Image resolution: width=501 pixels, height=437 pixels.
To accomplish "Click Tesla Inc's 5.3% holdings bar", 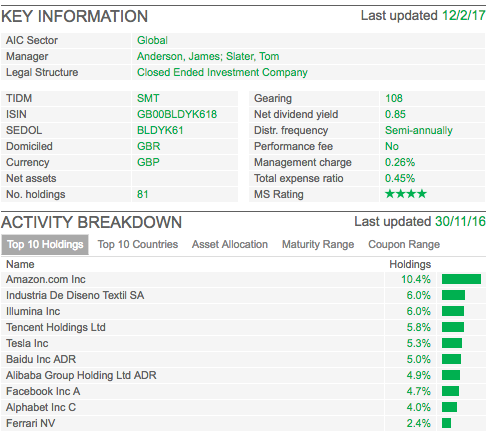I will (x=452, y=343).
